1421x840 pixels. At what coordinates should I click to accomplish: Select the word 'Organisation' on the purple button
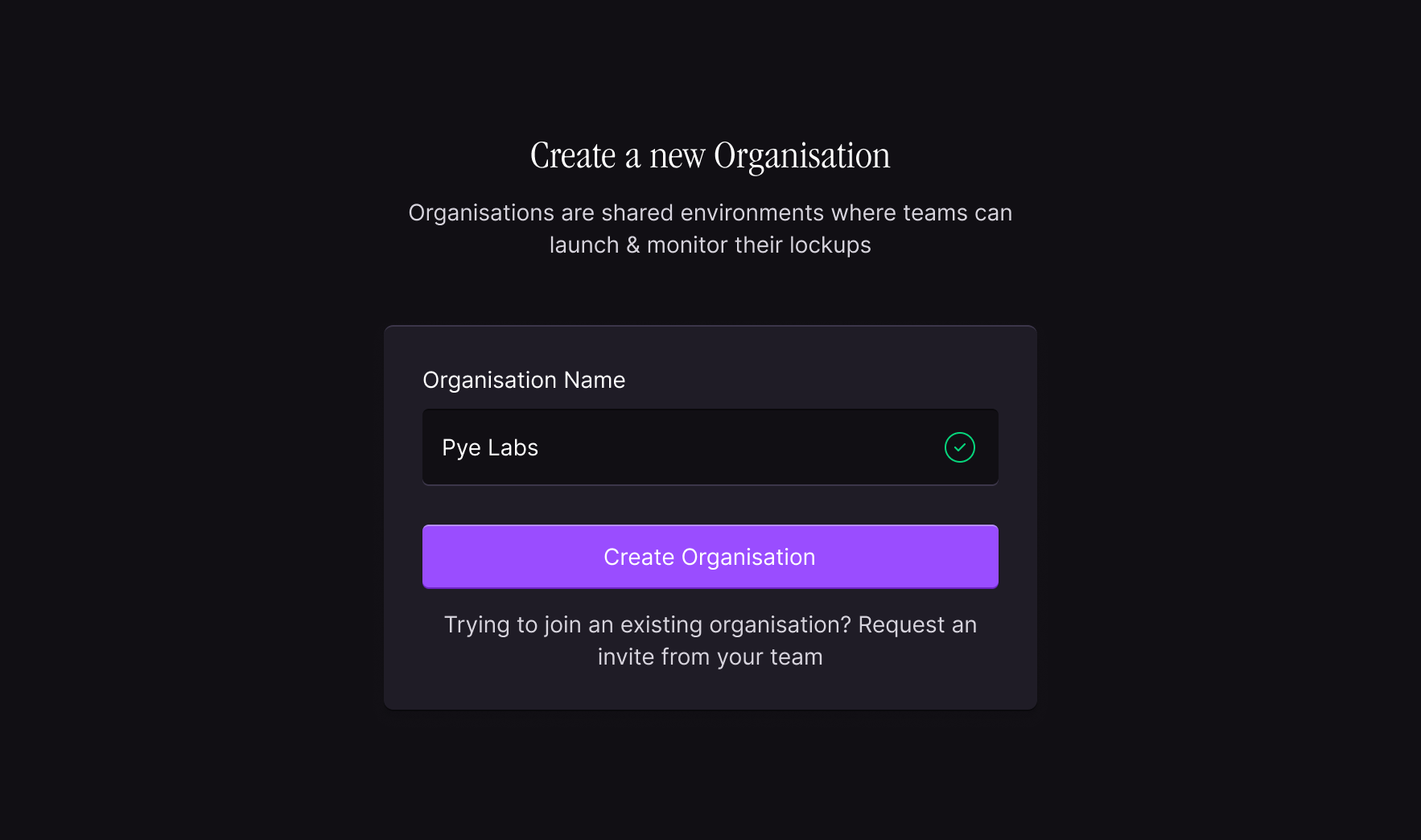coord(748,557)
